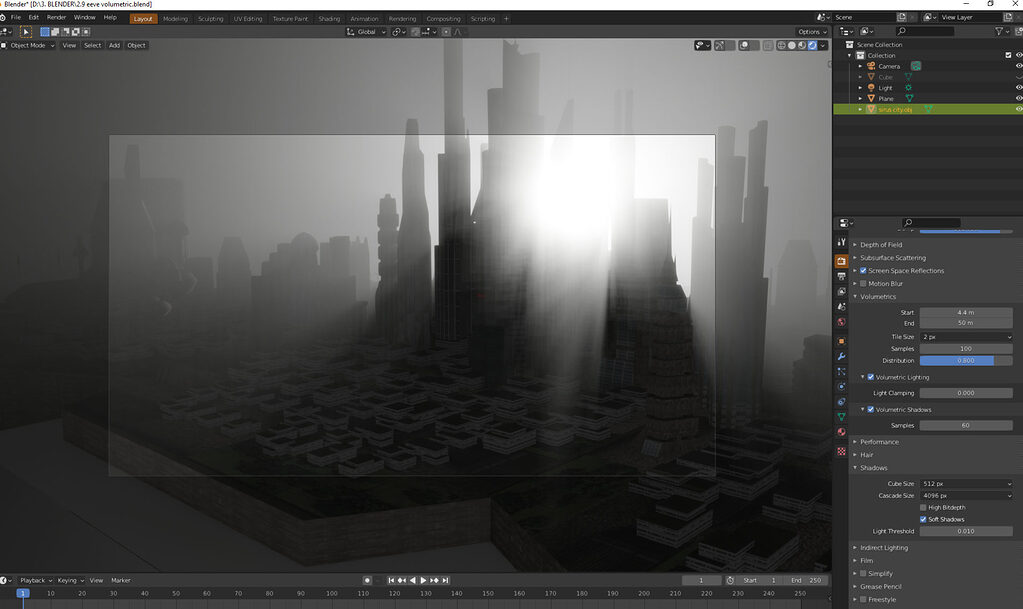Switch viewport to Rendered shading mode
This screenshot has width=1023, height=609.
(812, 45)
